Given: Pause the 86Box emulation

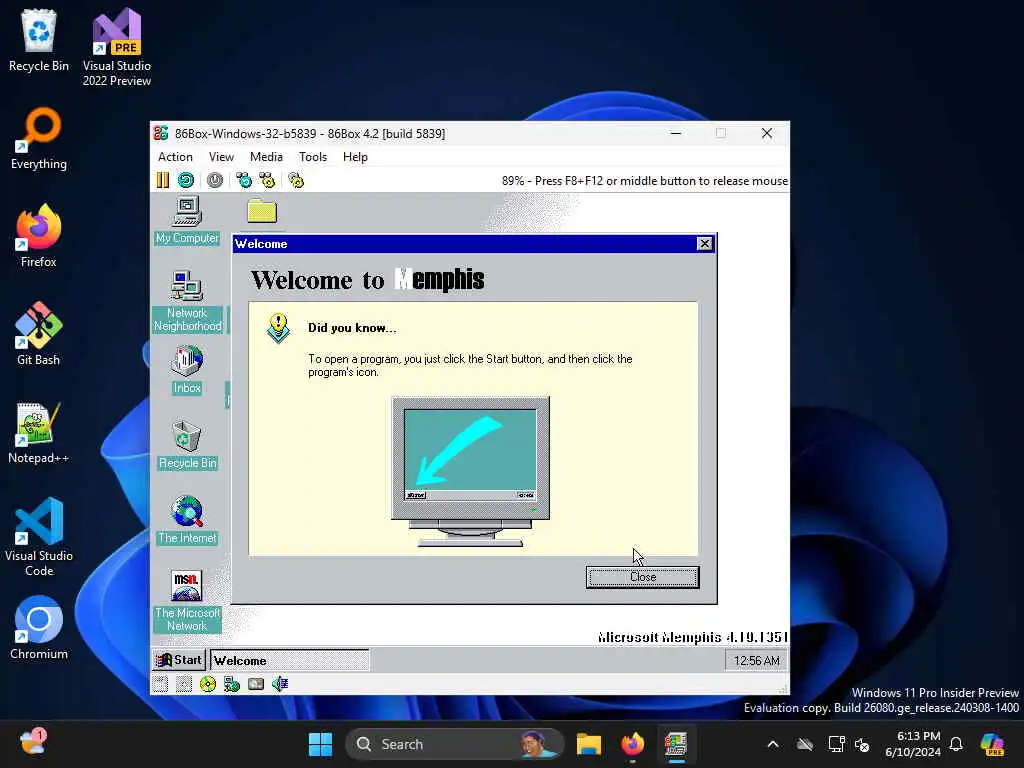Looking at the screenshot, I should (x=163, y=180).
